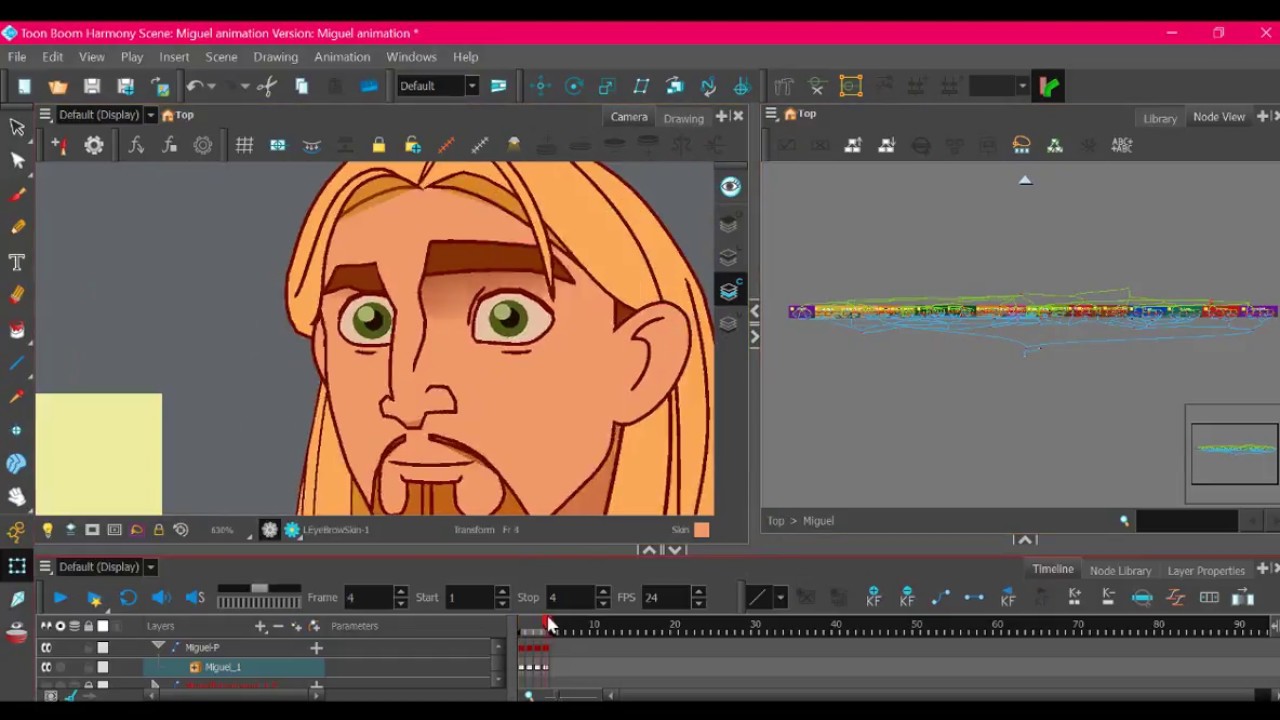The width and height of the screenshot is (1280, 720).
Task: Open the Animation menu
Action: [342, 57]
